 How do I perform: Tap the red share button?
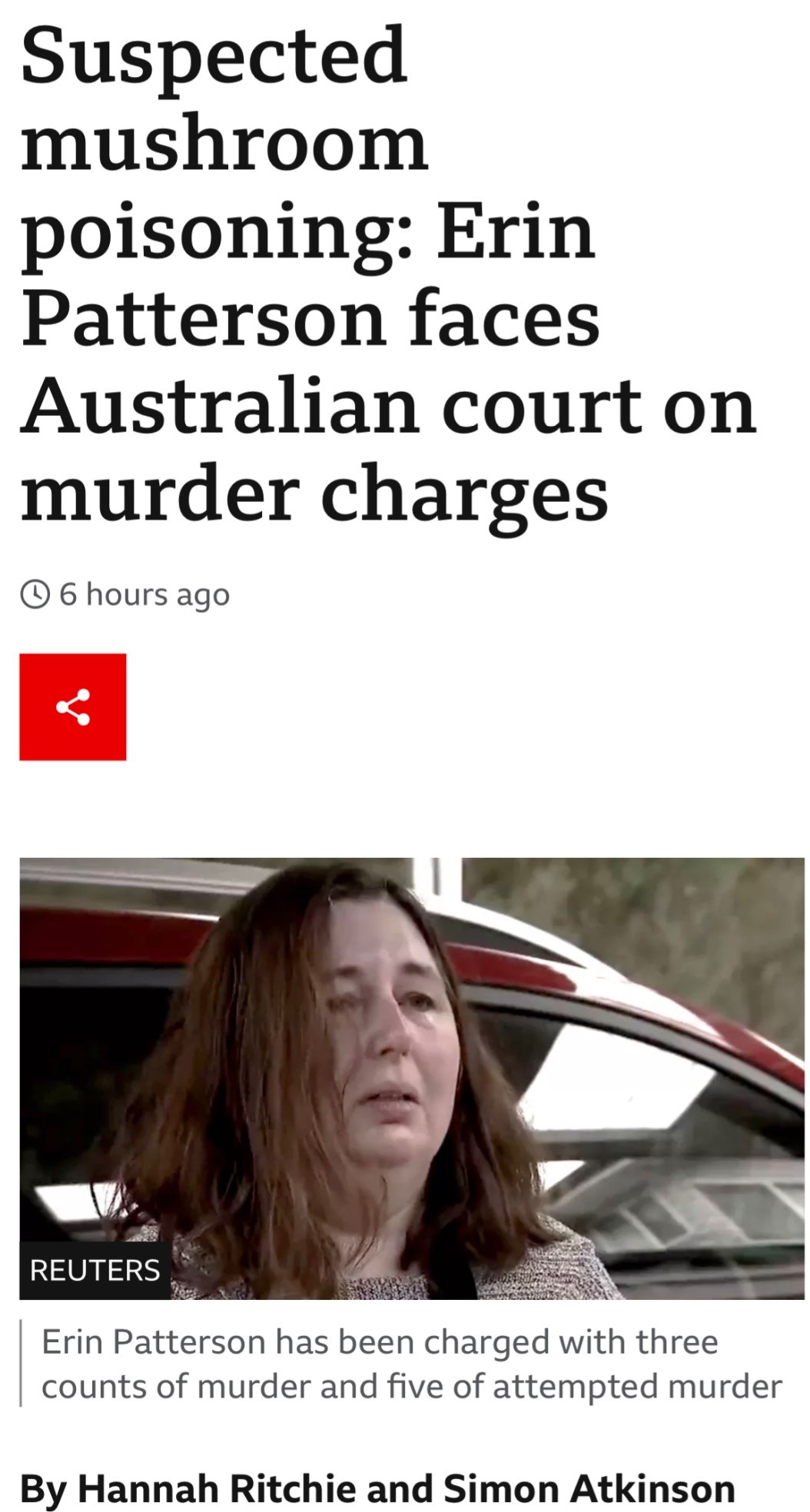click(x=73, y=706)
